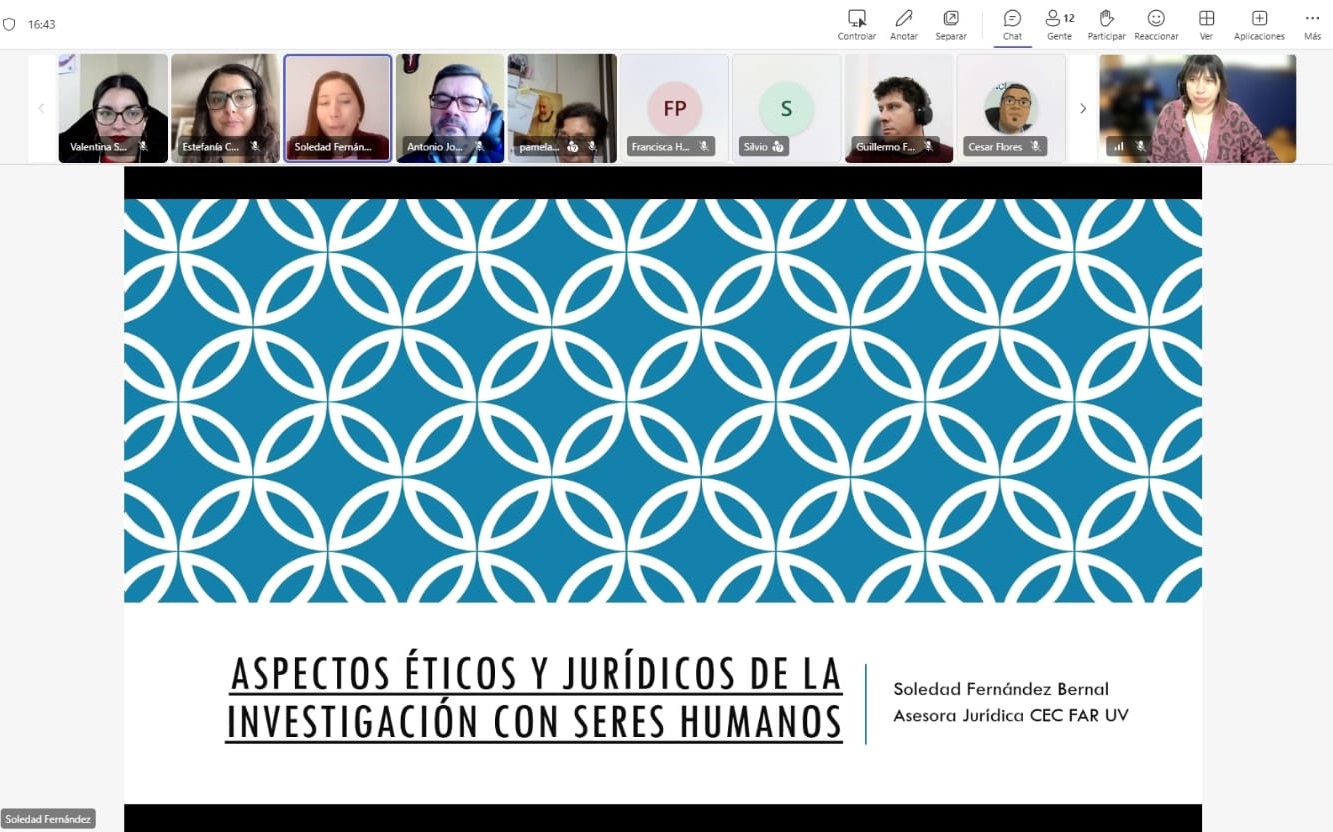Open the Aplicaciones add button
Image resolution: width=1333 pixels, height=832 pixels.
[1259, 25]
